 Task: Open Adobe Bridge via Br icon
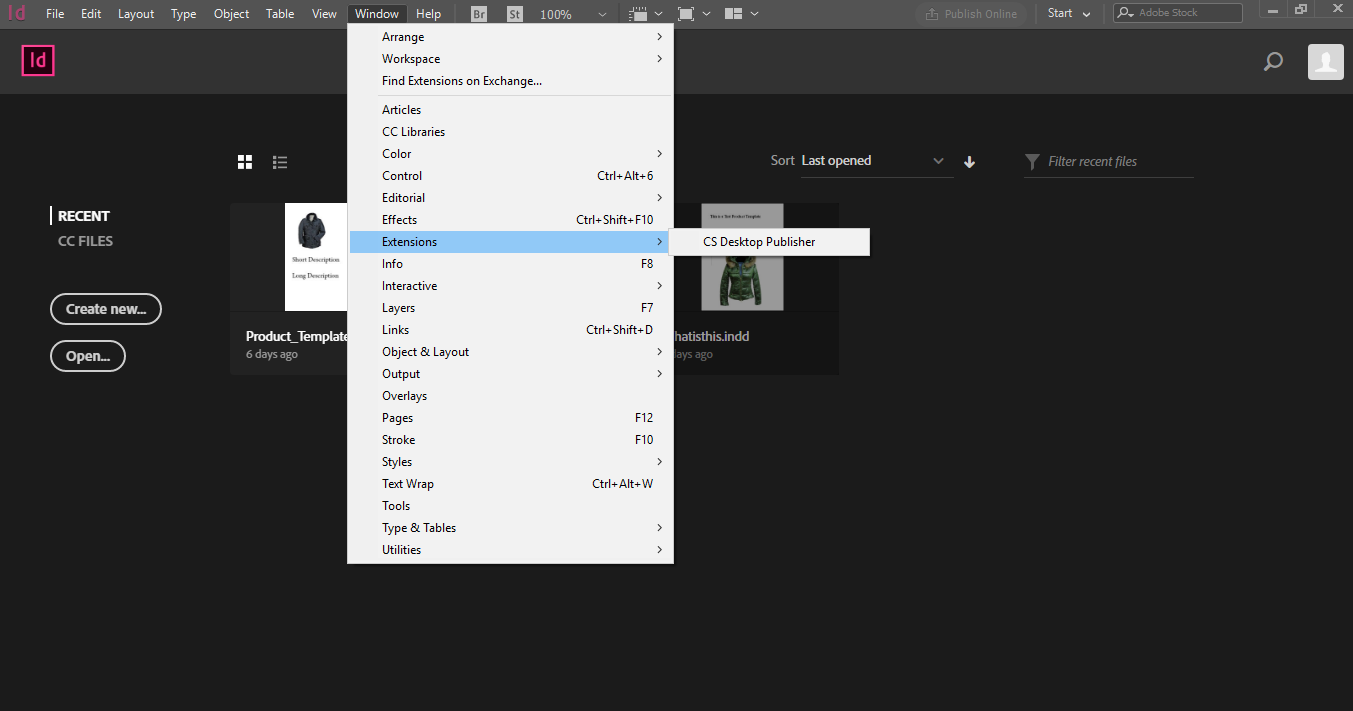click(480, 14)
